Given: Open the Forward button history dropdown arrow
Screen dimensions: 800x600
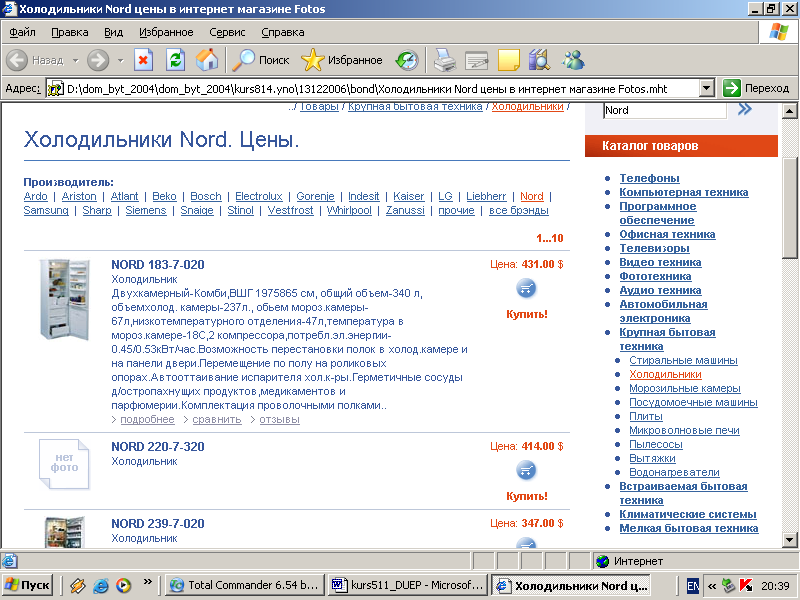Looking at the screenshot, I should click(120, 60).
